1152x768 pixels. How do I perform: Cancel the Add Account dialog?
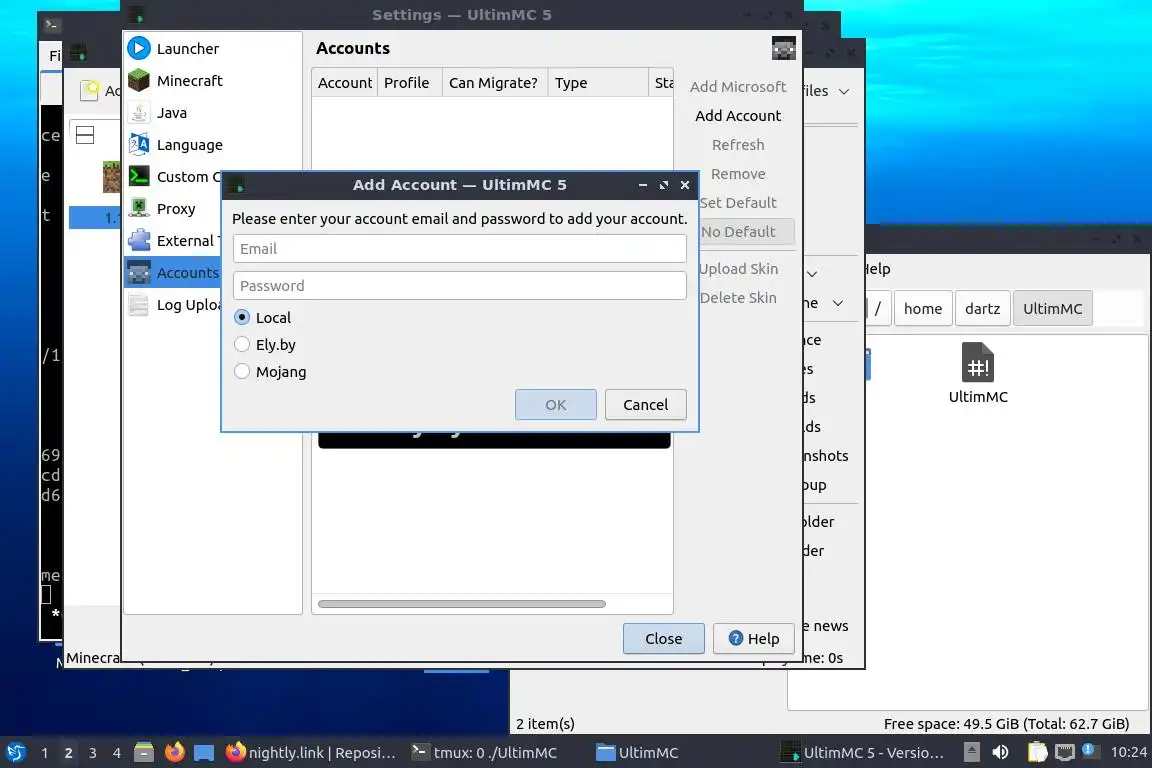646,405
